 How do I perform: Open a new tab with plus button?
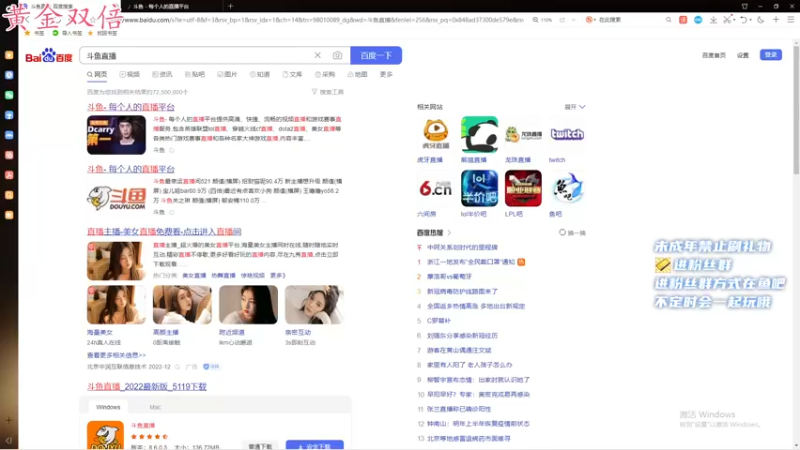click(x=231, y=6)
